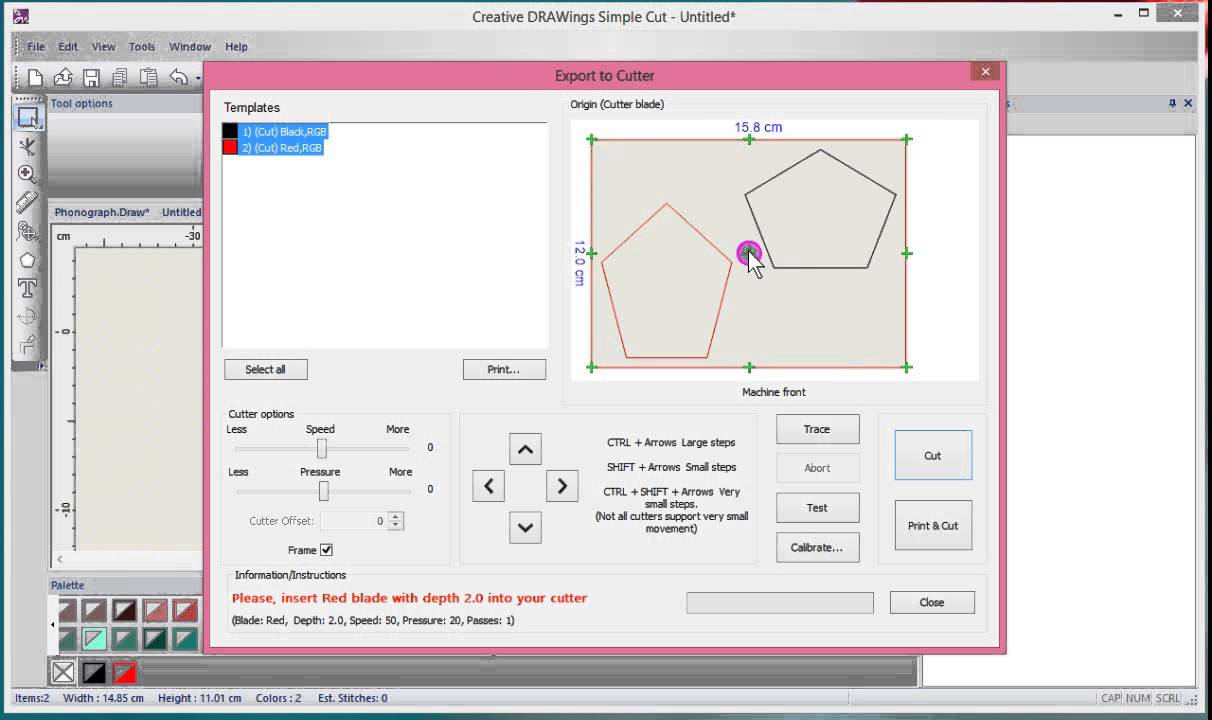Click the move down arrow button
1212x720 pixels.
pyautogui.click(x=525, y=527)
